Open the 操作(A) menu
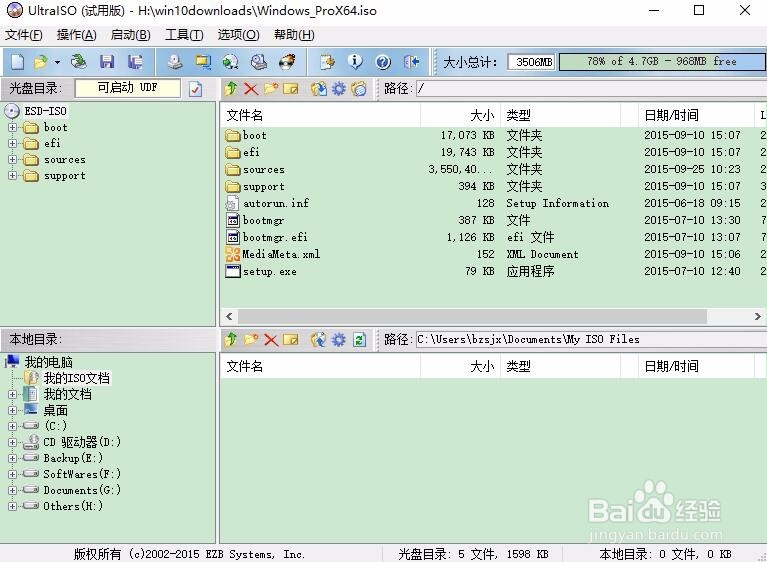Screen dimensions: 767x562 tap(76, 35)
